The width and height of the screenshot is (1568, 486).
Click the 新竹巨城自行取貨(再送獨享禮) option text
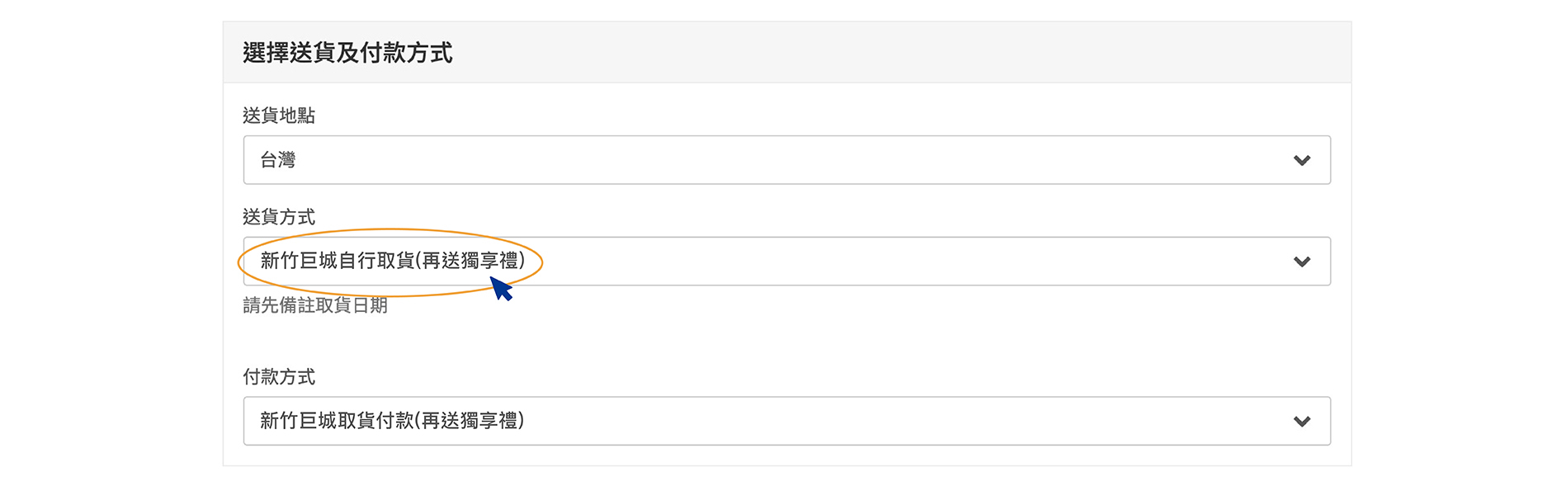(392, 261)
